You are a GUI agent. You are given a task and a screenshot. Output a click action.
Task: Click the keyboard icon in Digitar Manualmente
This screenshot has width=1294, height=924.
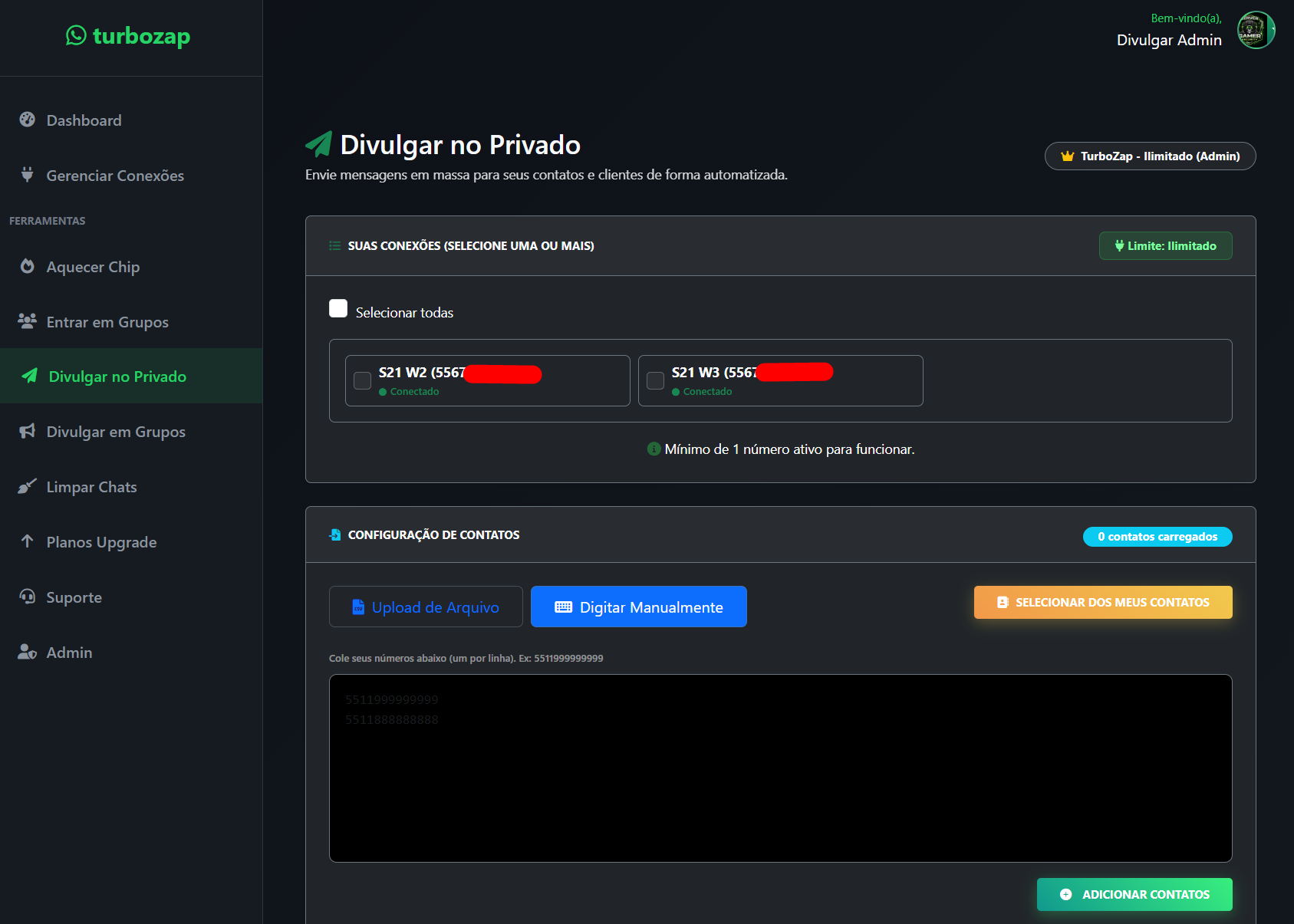point(564,607)
